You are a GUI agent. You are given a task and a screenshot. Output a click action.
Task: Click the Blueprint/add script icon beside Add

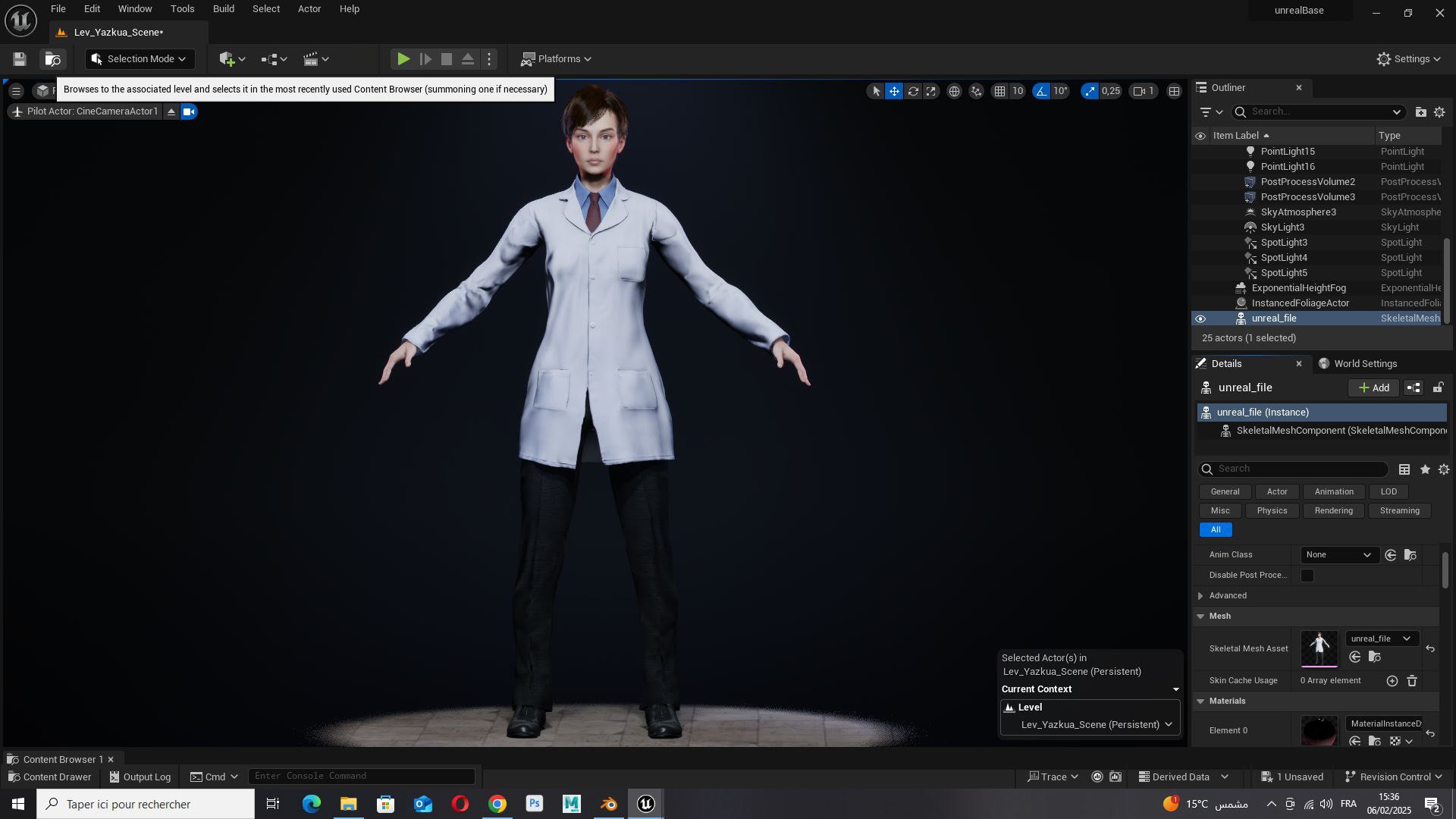pyautogui.click(x=1414, y=388)
